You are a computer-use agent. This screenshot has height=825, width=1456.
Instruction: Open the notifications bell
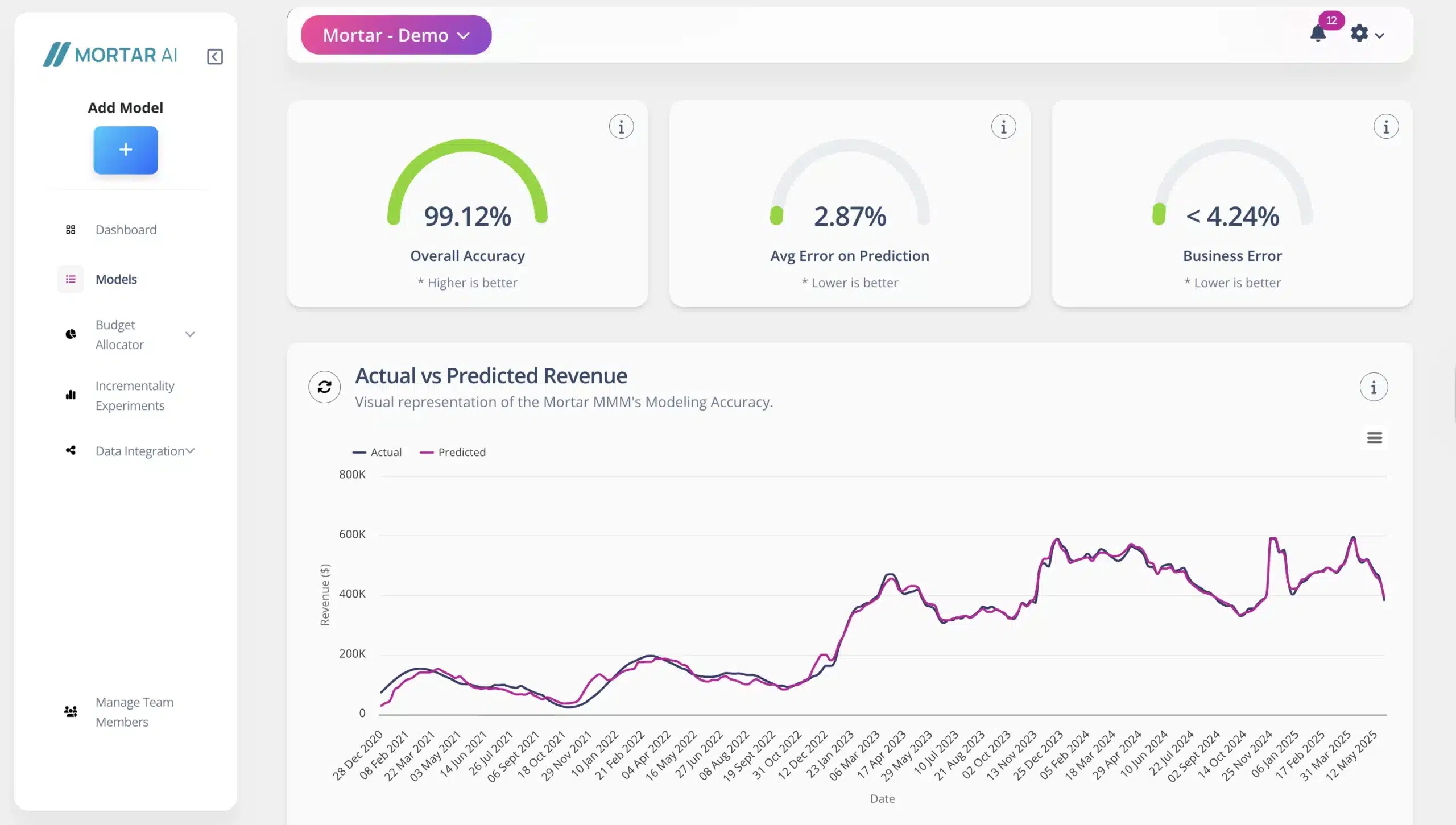point(1318,34)
